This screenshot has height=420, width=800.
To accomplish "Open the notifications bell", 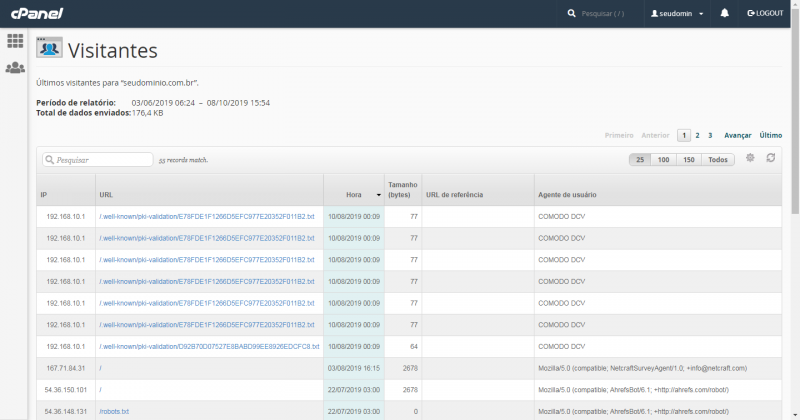I will pos(724,13).
